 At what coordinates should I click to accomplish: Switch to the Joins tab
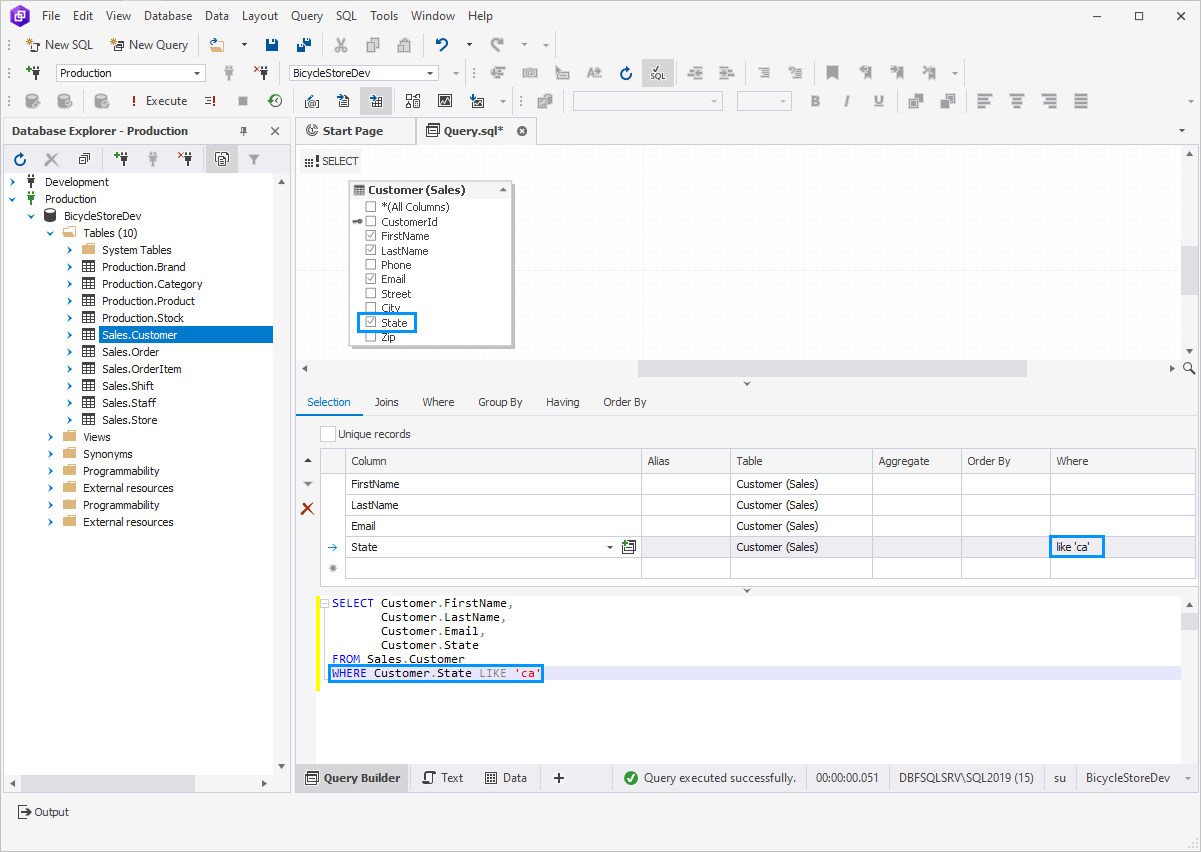tap(386, 401)
